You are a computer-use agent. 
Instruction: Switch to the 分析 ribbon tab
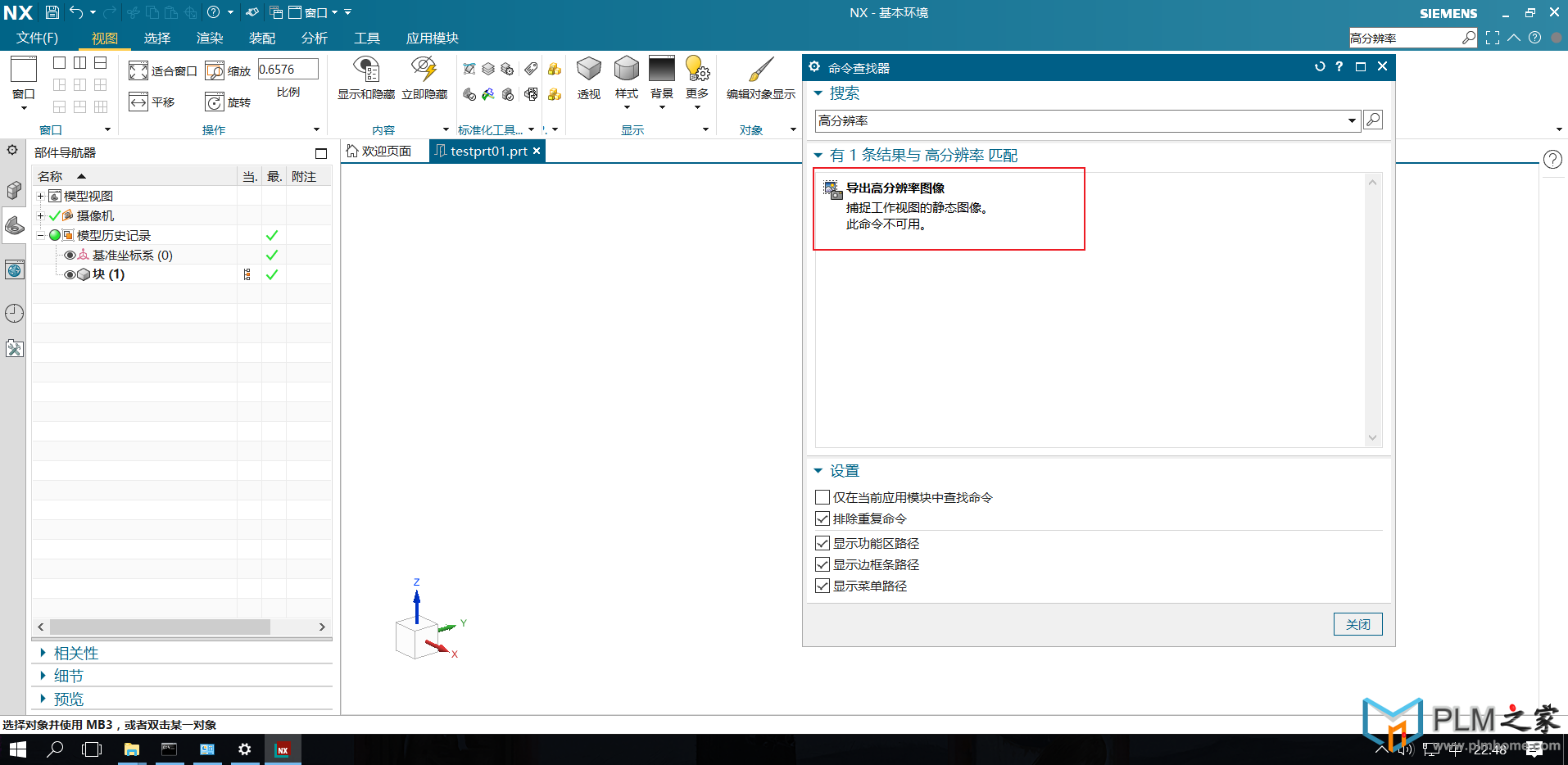(315, 38)
